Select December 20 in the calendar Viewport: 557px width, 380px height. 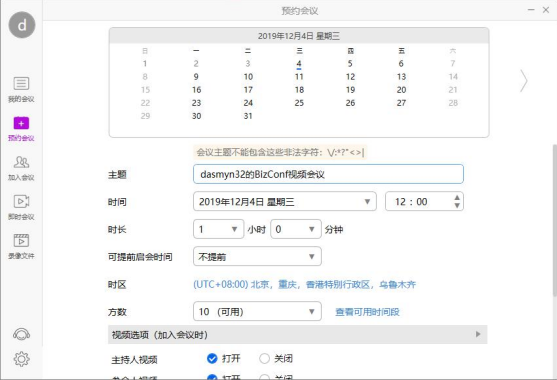coord(401,90)
